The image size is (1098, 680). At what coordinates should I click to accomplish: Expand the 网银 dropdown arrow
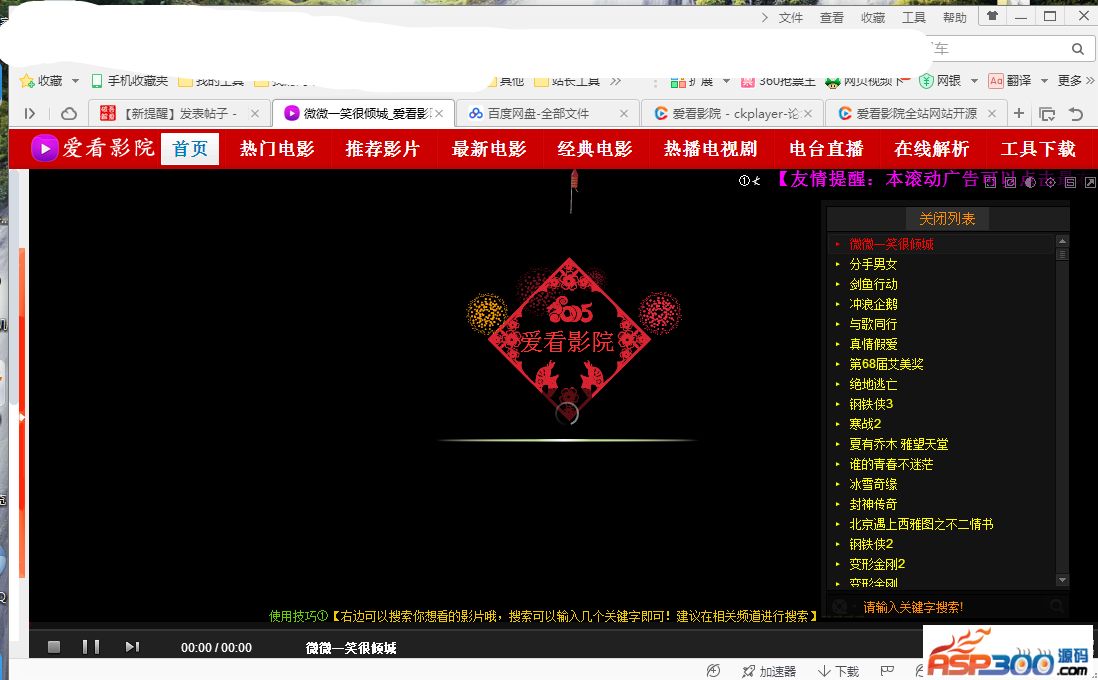click(x=974, y=81)
